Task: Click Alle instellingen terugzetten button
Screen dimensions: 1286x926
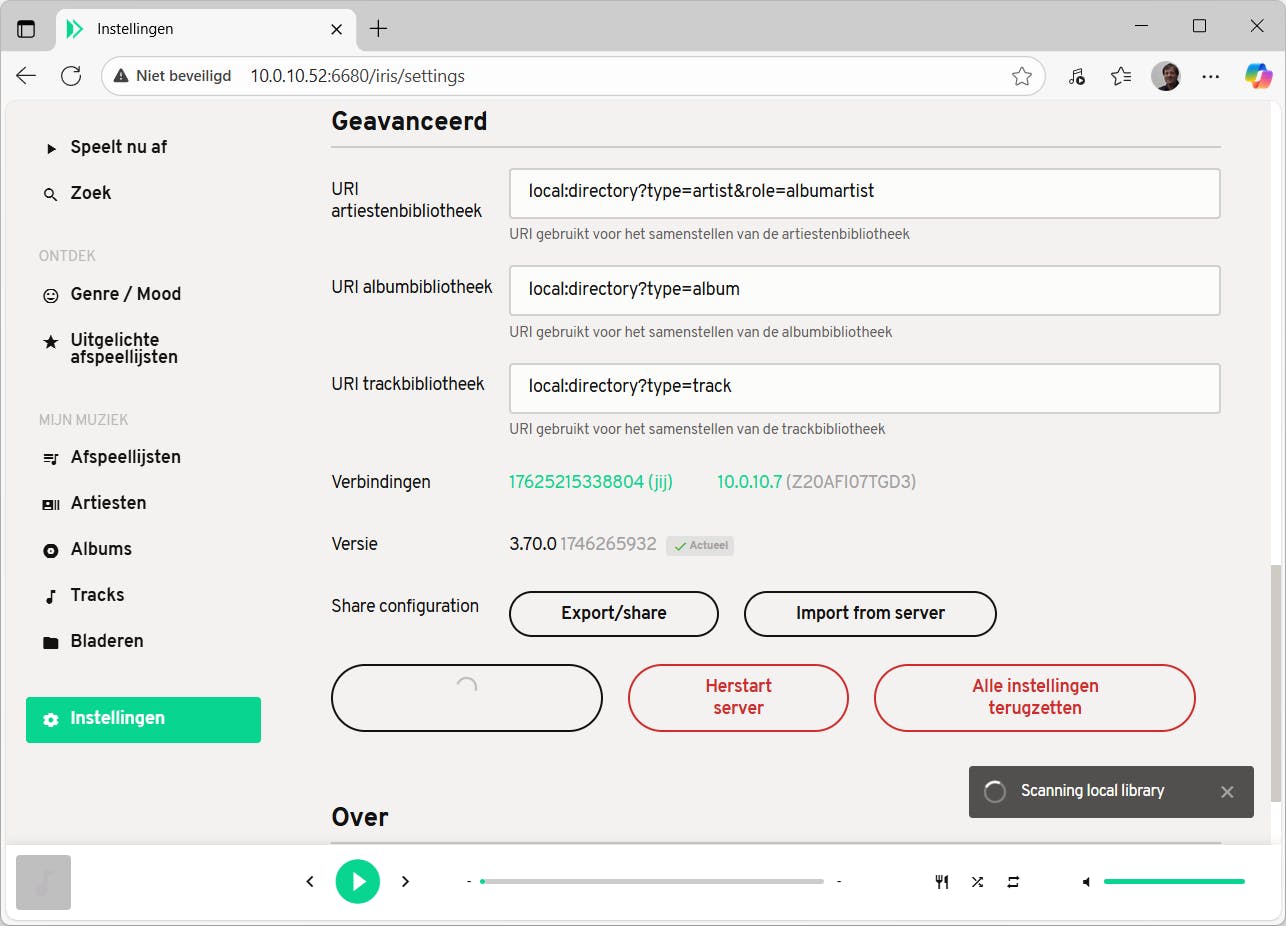Action: (x=1035, y=698)
